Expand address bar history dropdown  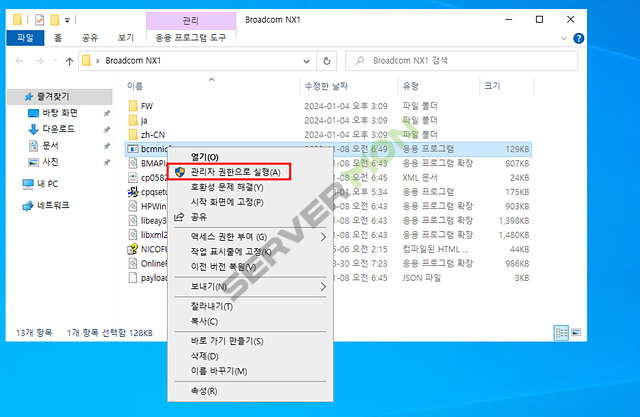(306, 61)
